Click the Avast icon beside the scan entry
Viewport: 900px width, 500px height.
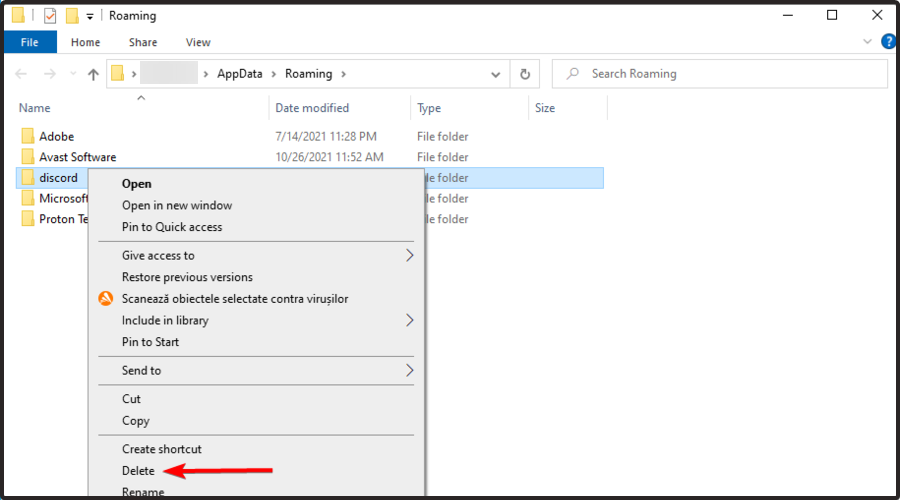coord(106,299)
